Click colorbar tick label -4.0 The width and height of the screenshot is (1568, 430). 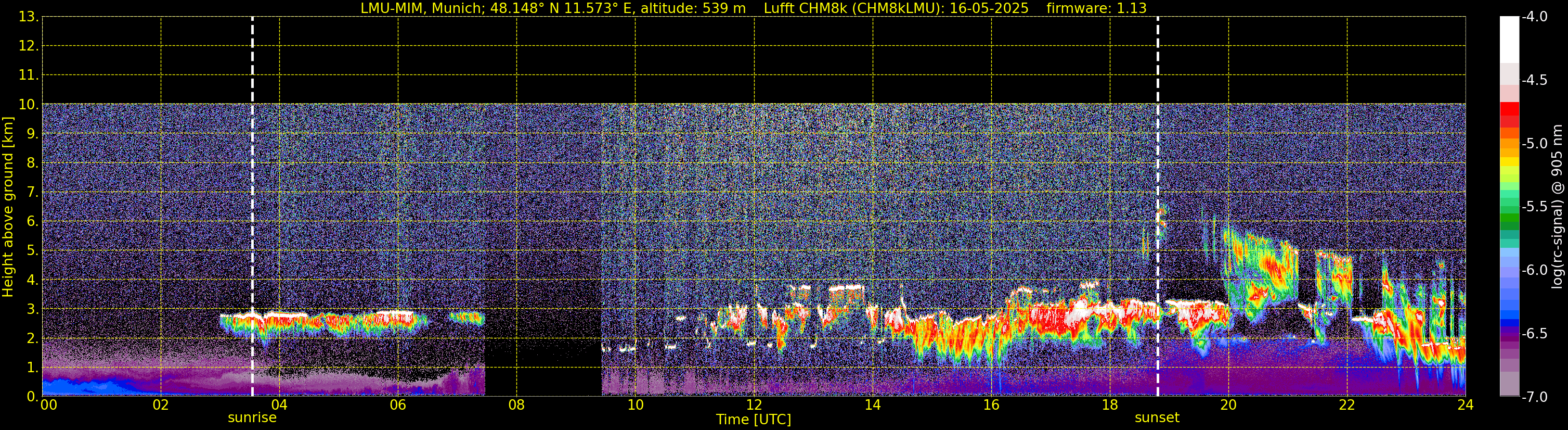[1534, 17]
